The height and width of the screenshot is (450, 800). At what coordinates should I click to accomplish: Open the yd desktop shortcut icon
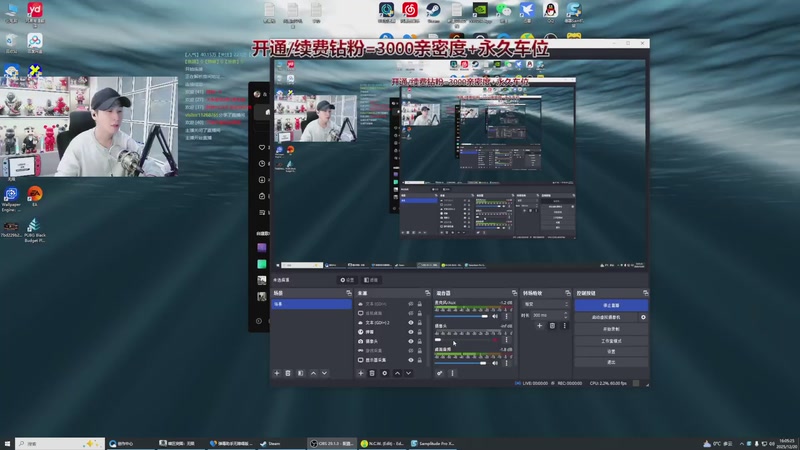35,12
